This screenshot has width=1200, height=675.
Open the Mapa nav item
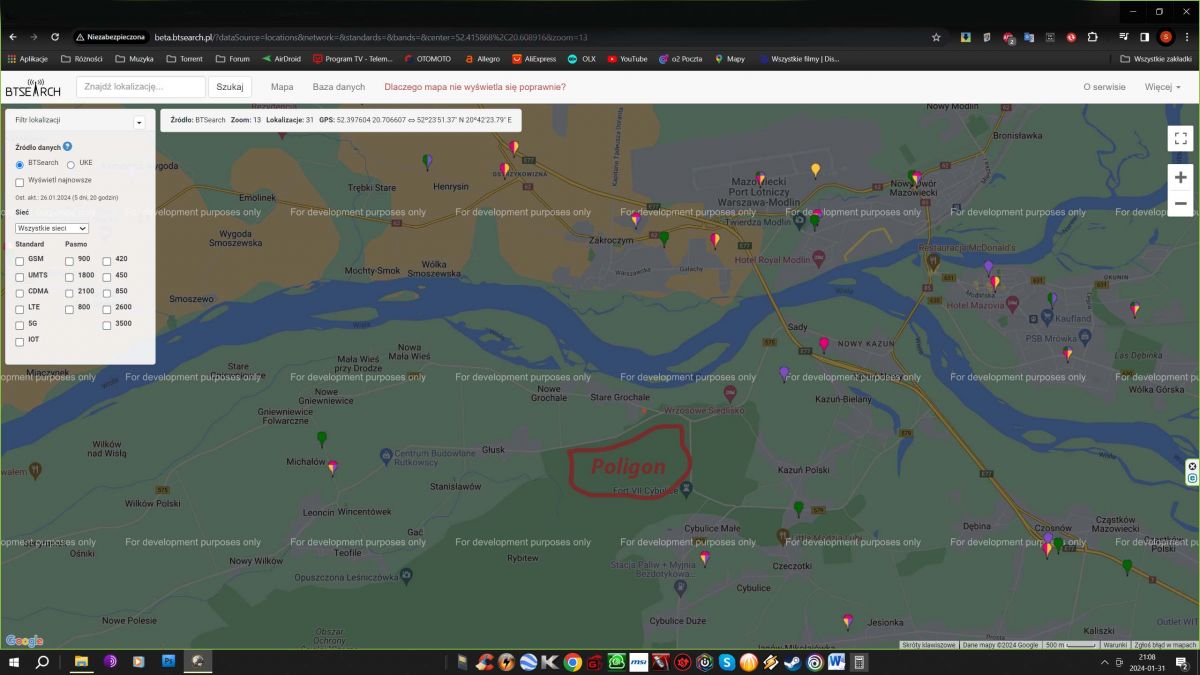[x=282, y=87]
